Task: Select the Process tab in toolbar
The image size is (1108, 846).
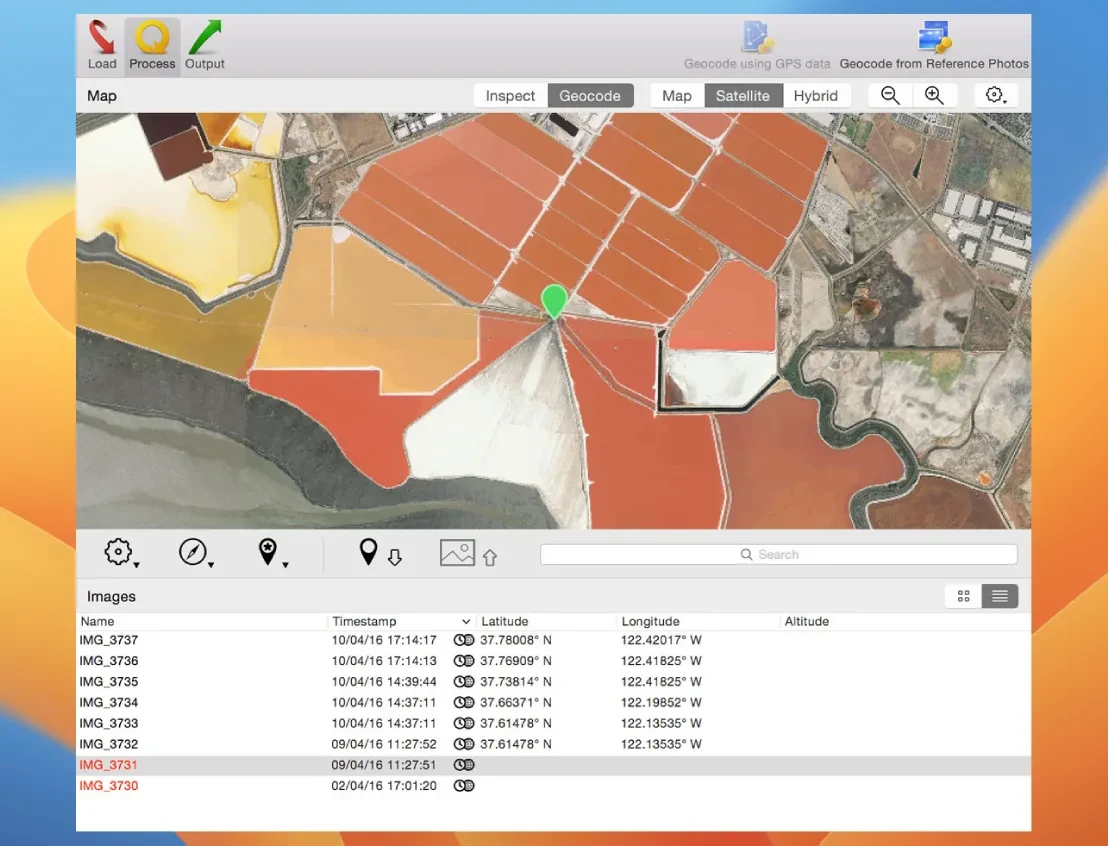Action: pos(152,46)
